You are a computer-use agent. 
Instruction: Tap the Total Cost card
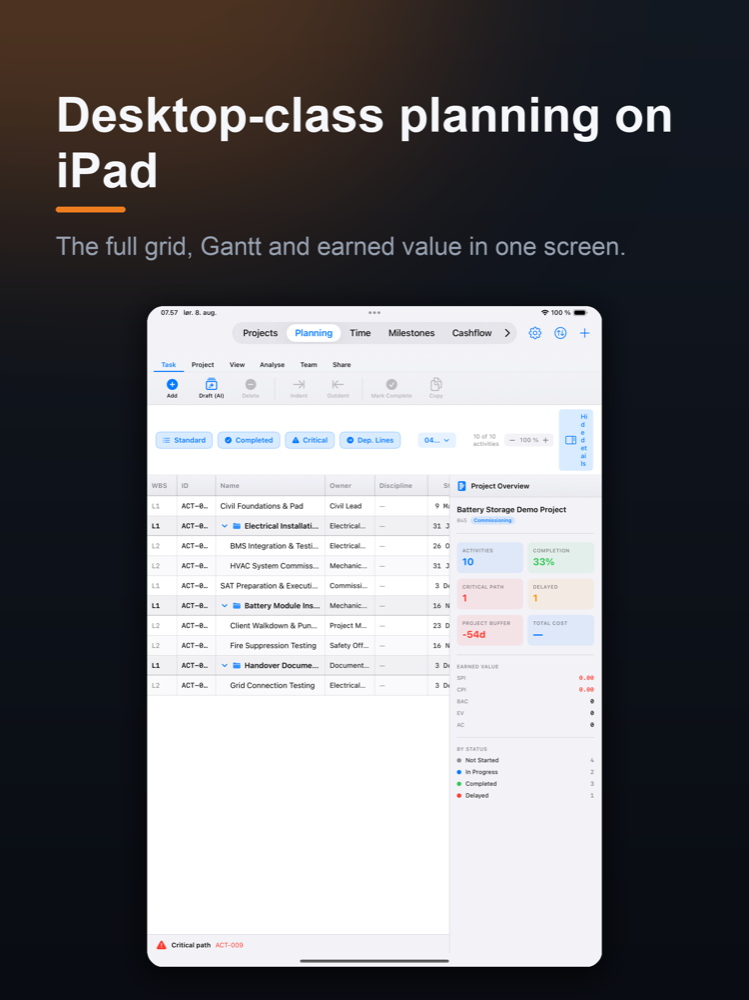561,630
